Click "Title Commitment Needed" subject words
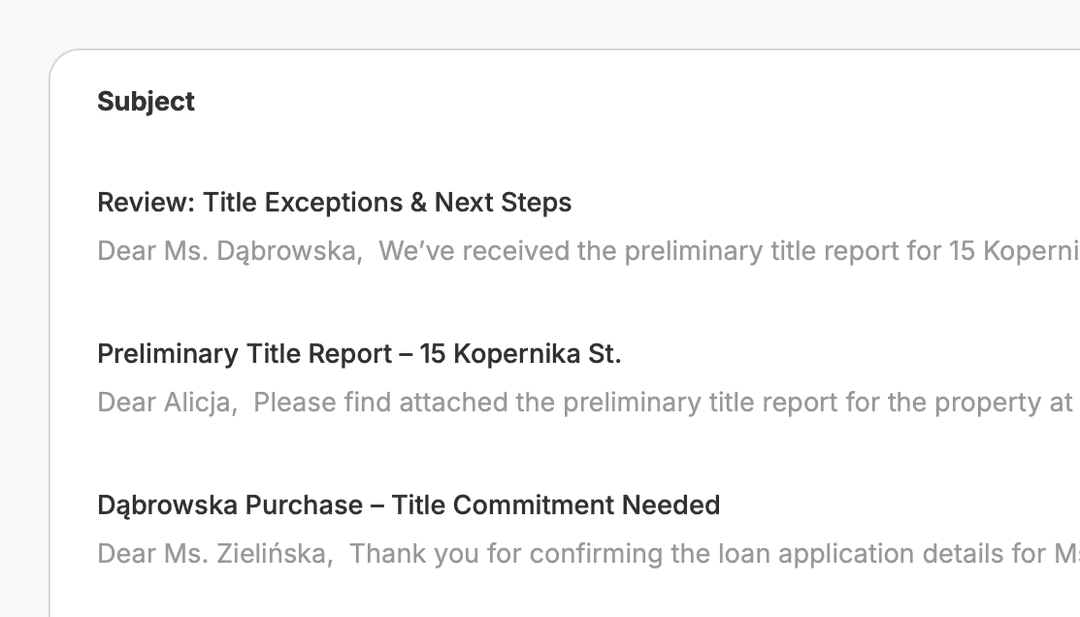The height and width of the screenshot is (617, 1080). [x=555, y=505]
